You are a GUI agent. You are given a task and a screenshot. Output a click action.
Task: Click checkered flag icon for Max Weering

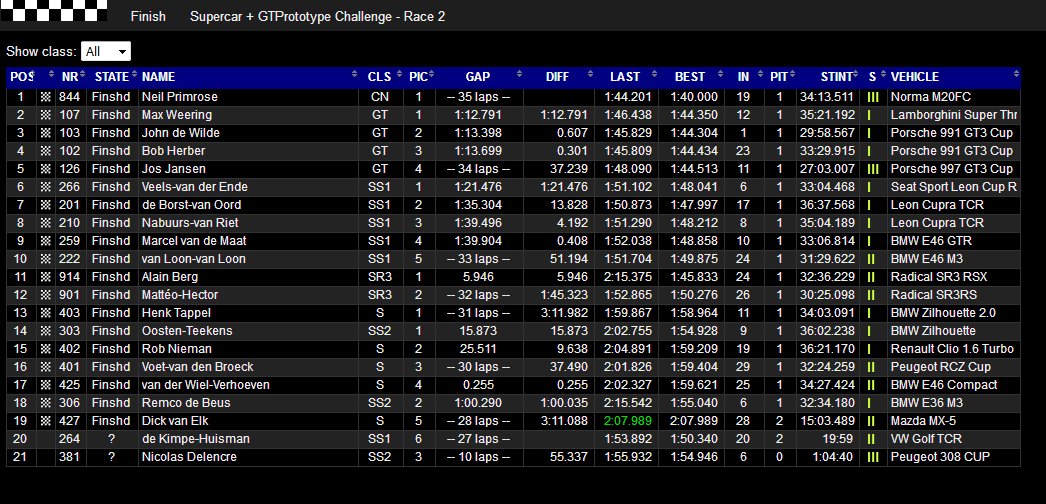point(45,115)
